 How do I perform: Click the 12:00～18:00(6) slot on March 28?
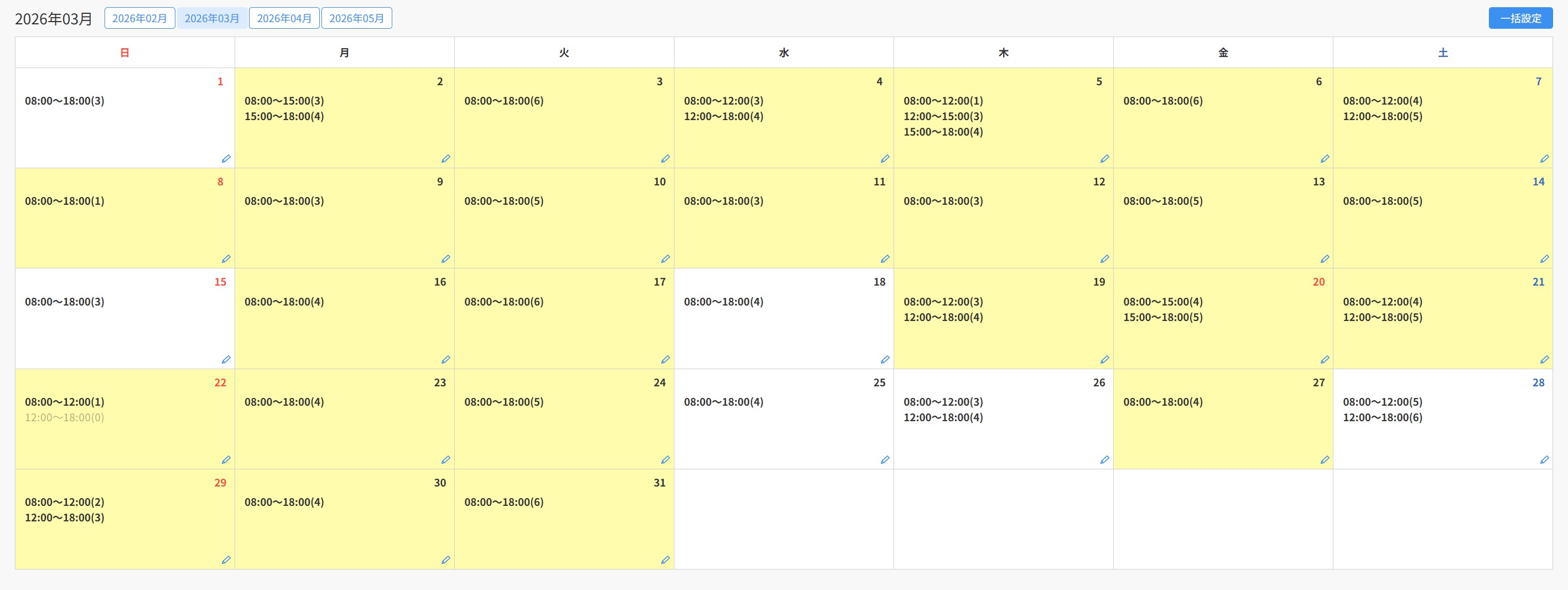point(1382,418)
